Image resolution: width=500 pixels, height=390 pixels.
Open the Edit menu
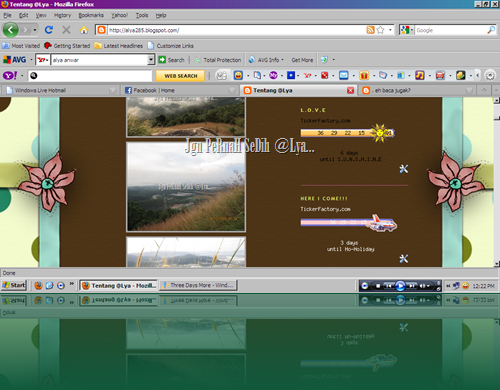pos(23,15)
